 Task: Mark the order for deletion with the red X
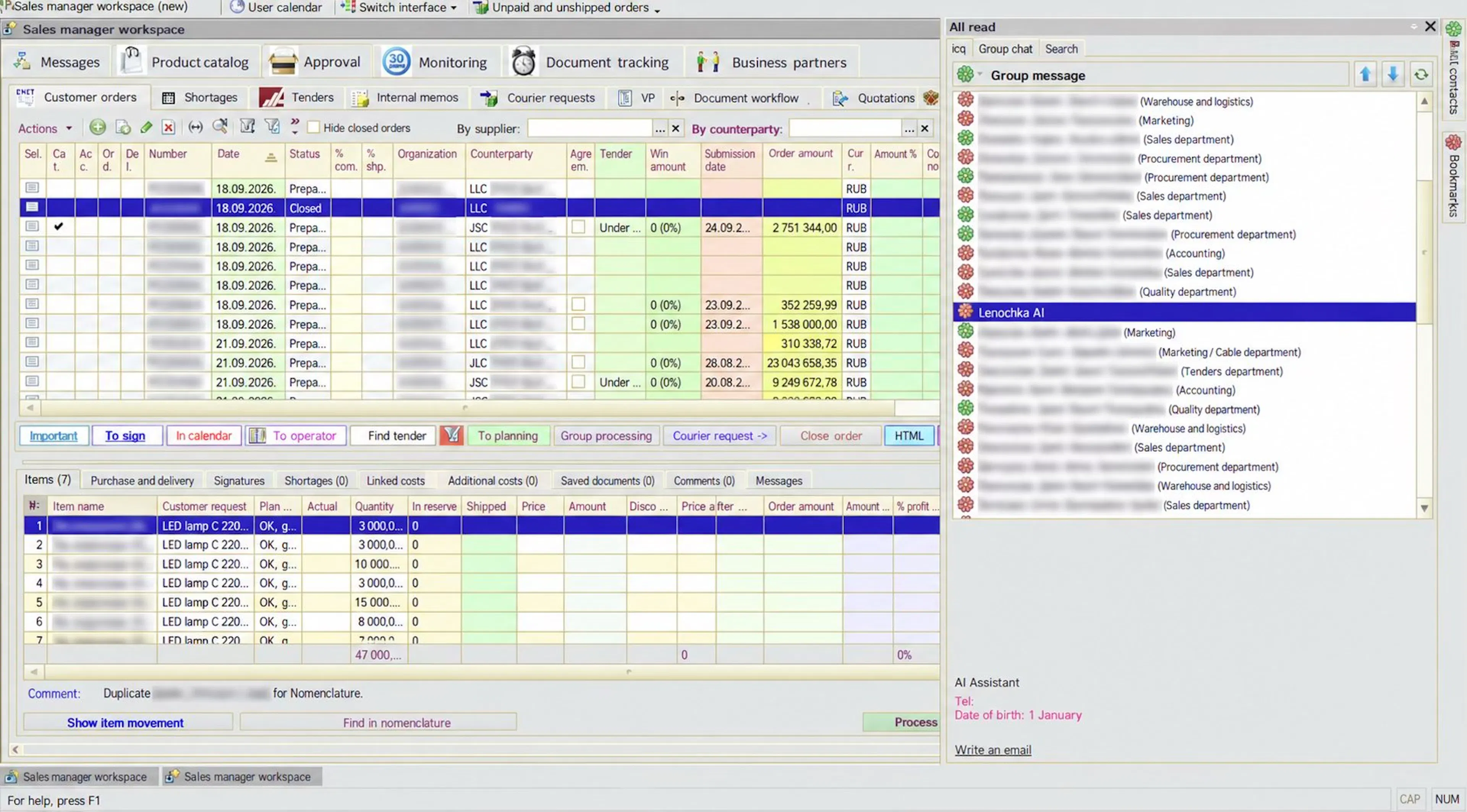168,127
